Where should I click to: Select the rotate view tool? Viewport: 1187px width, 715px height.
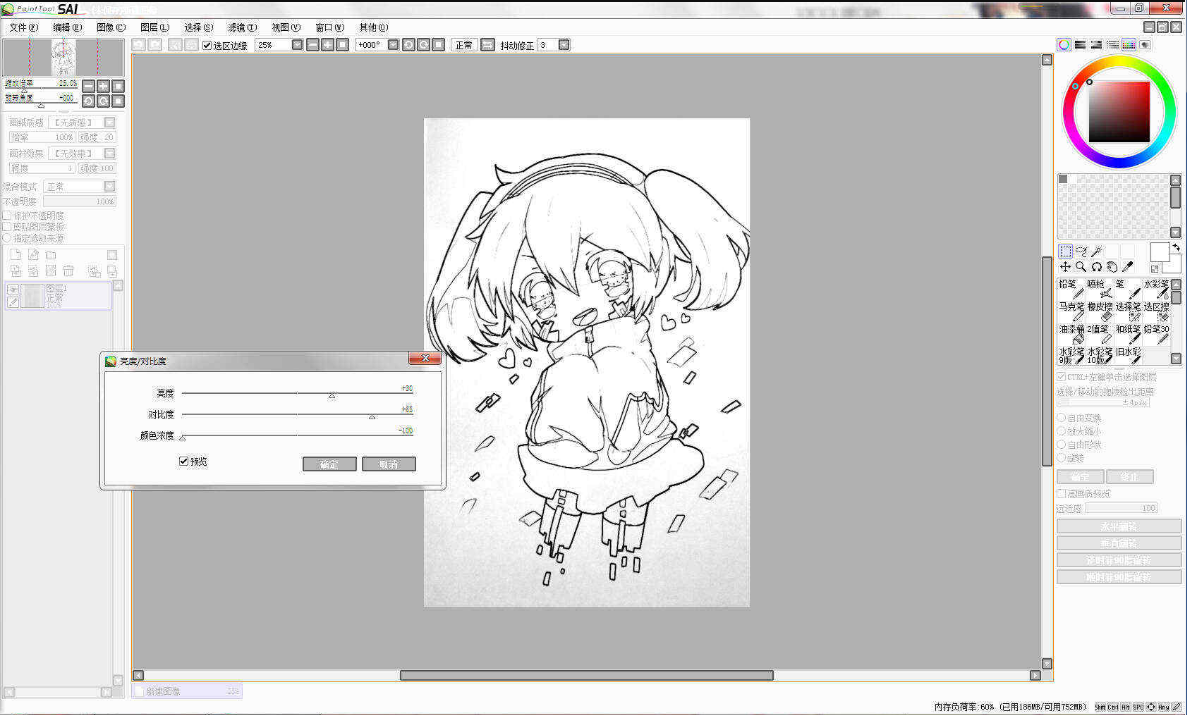tap(1097, 267)
